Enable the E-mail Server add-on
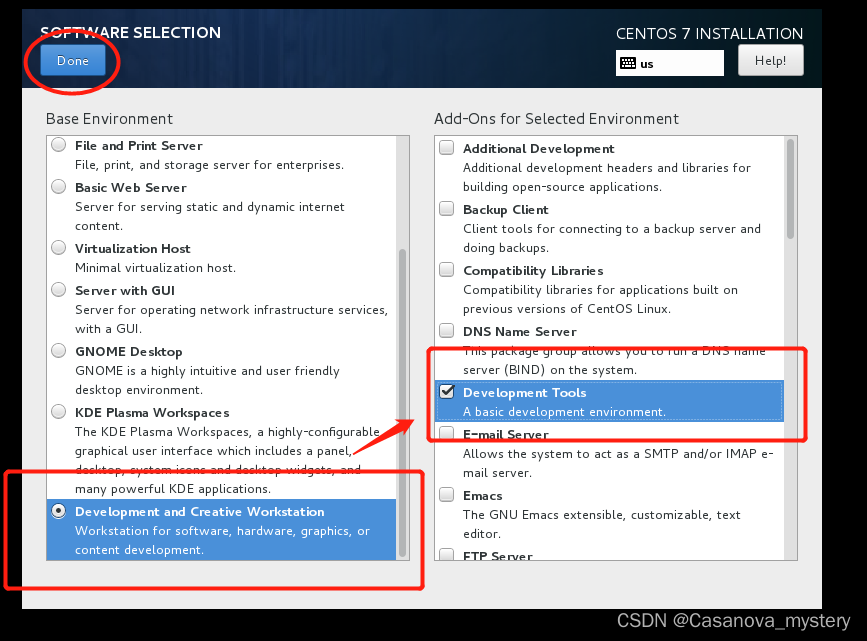 (446, 433)
